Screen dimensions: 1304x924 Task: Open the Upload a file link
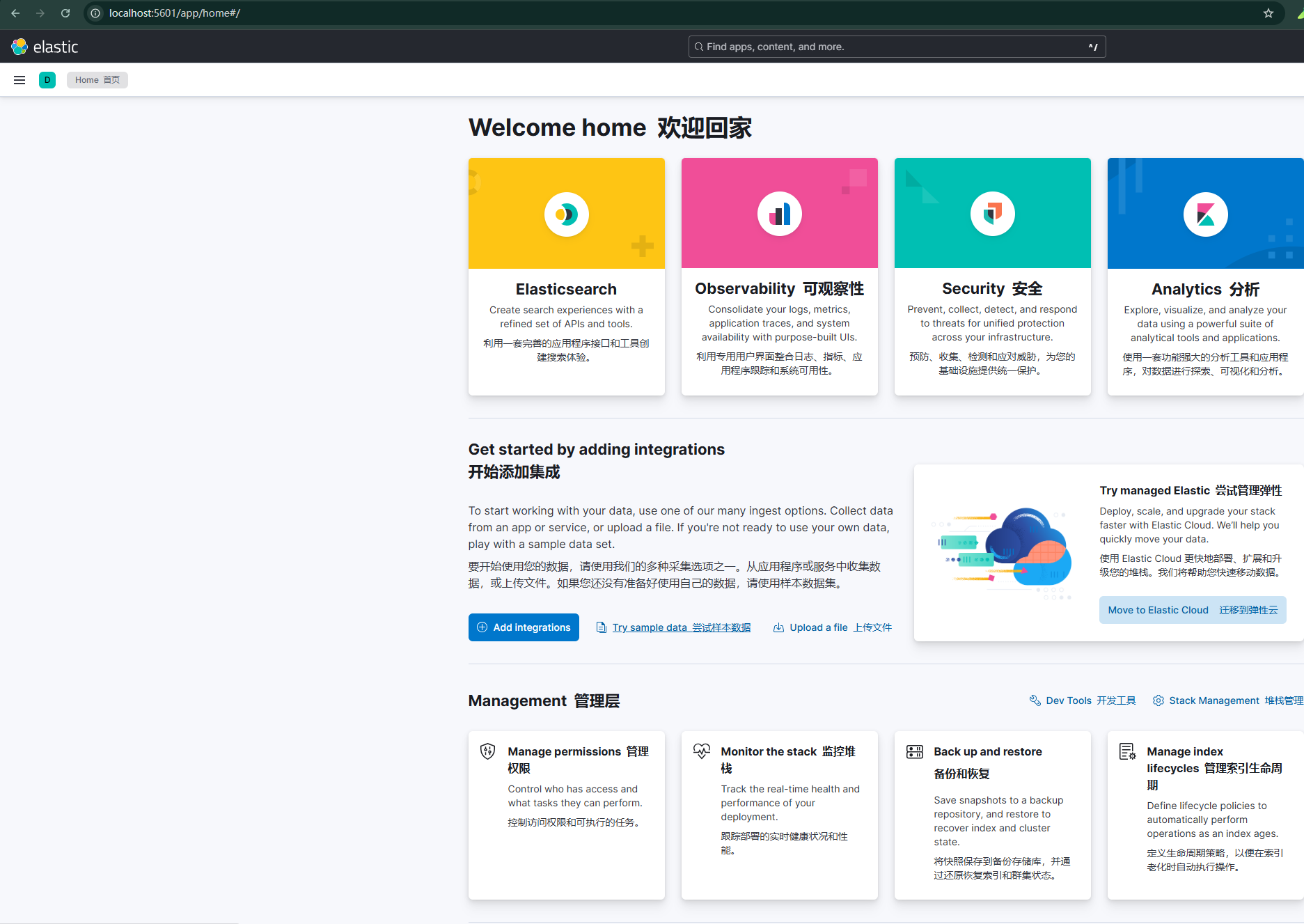833,627
